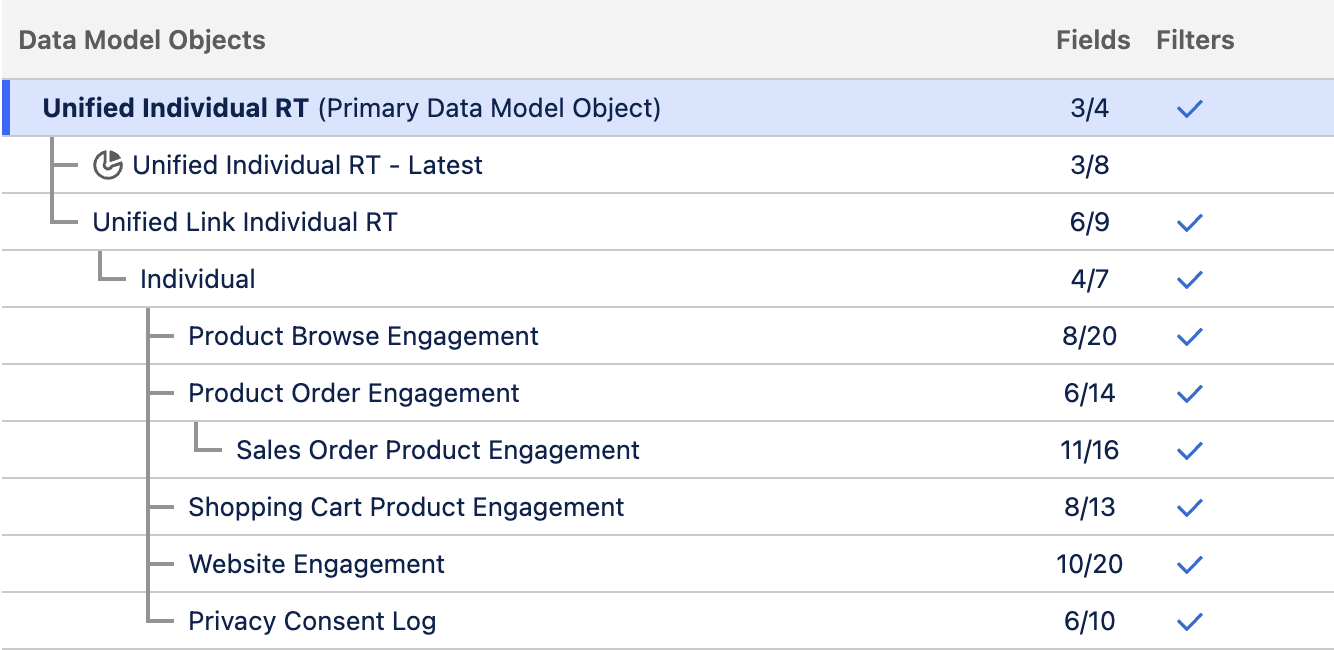Click the filter checkmark for Product Order Engagement
The width and height of the screenshot is (1334, 650).
coord(1189,393)
